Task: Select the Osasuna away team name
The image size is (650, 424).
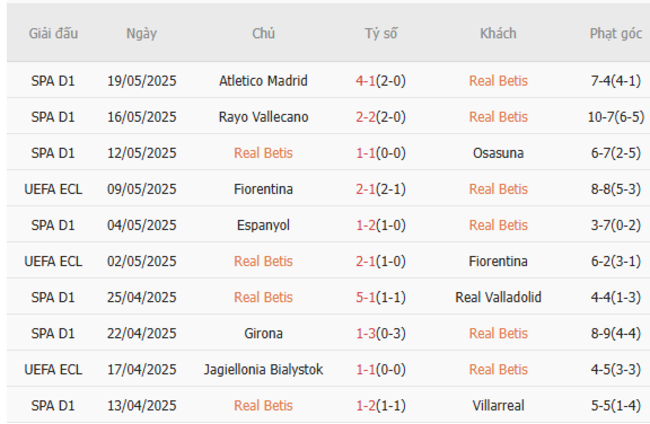Action: click(498, 153)
